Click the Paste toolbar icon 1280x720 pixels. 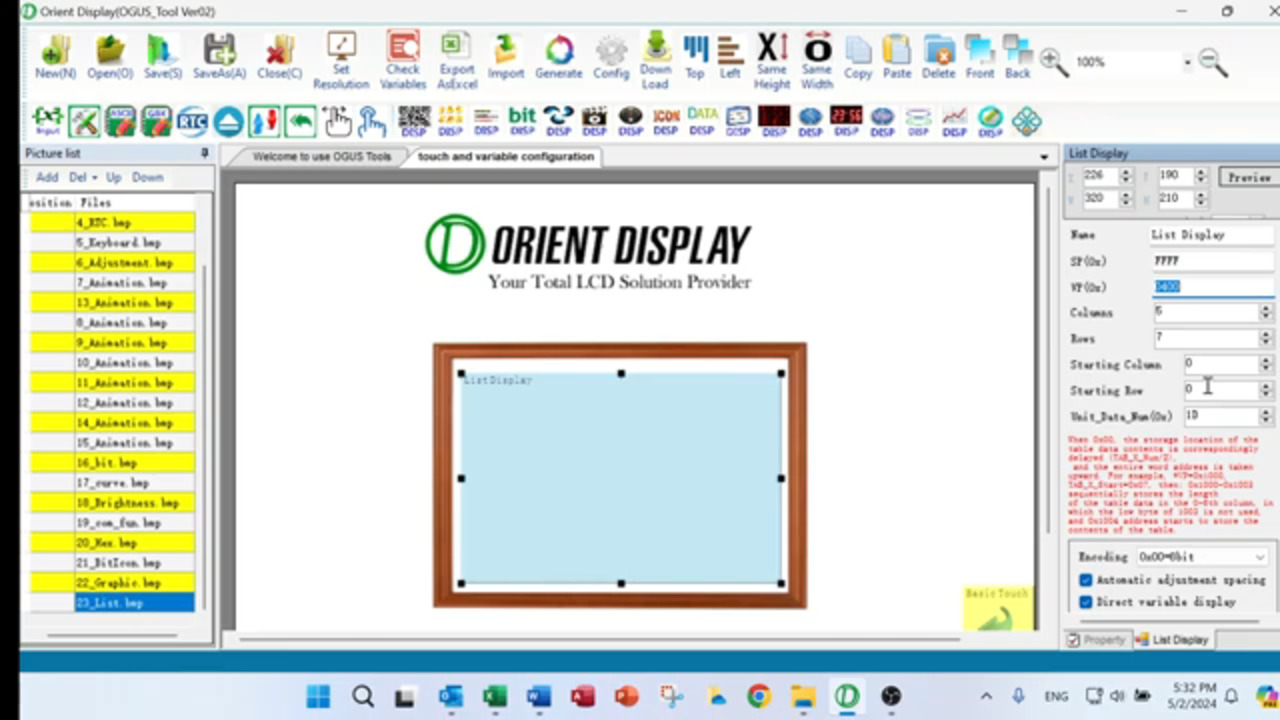coord(897,57)
